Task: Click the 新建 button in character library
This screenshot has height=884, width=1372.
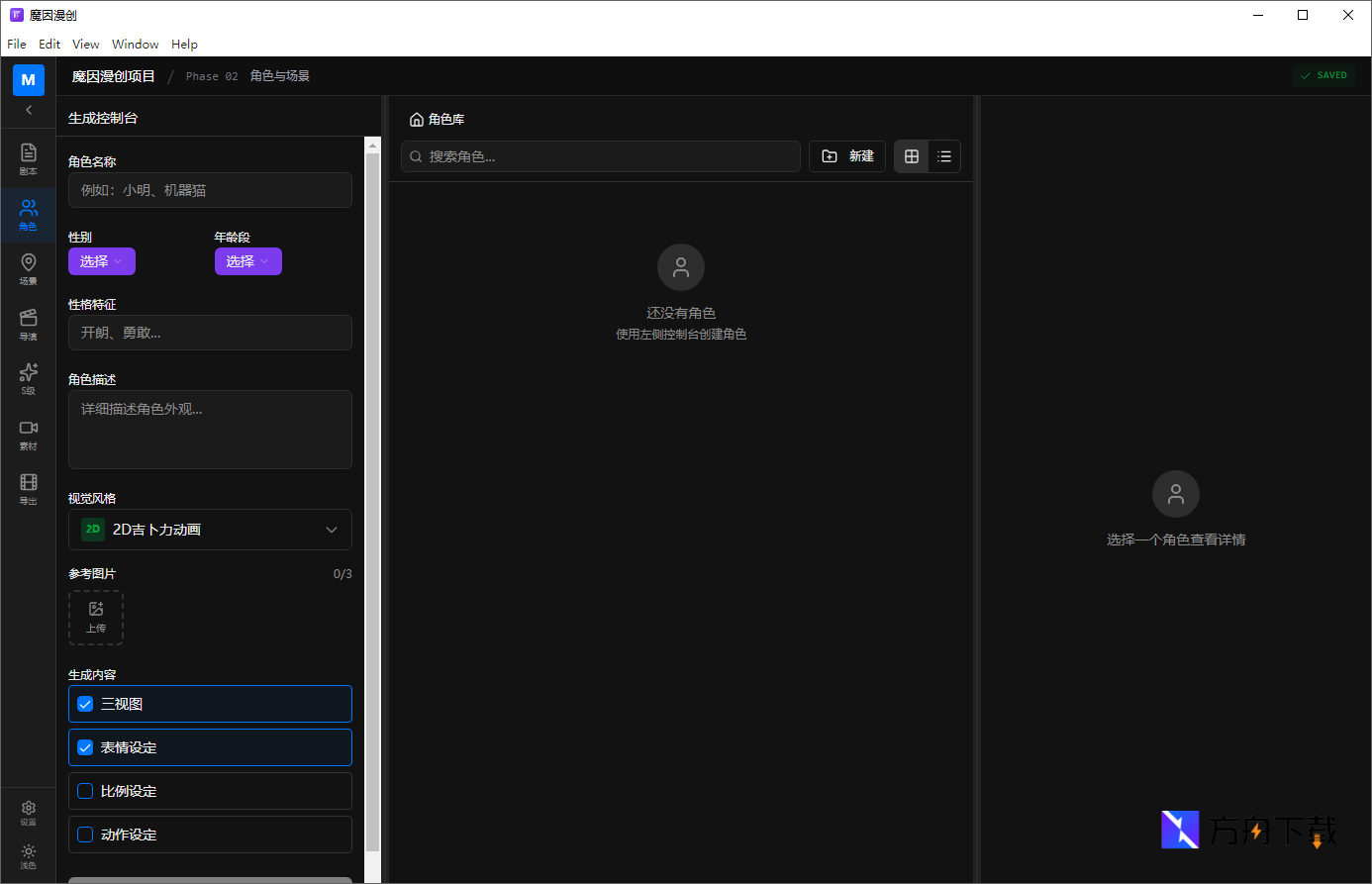Action: coord(847,156)
